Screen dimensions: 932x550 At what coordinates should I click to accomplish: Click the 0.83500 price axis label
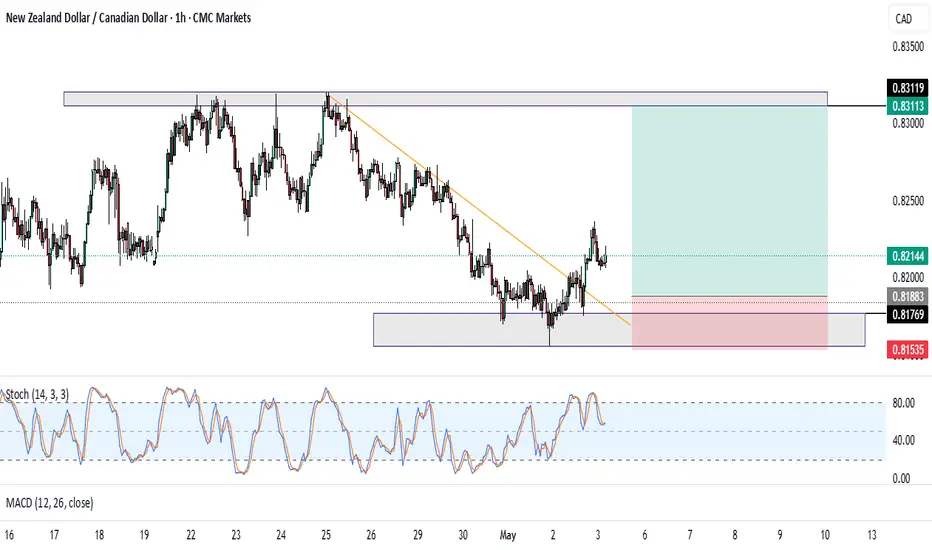pos(908,46)
